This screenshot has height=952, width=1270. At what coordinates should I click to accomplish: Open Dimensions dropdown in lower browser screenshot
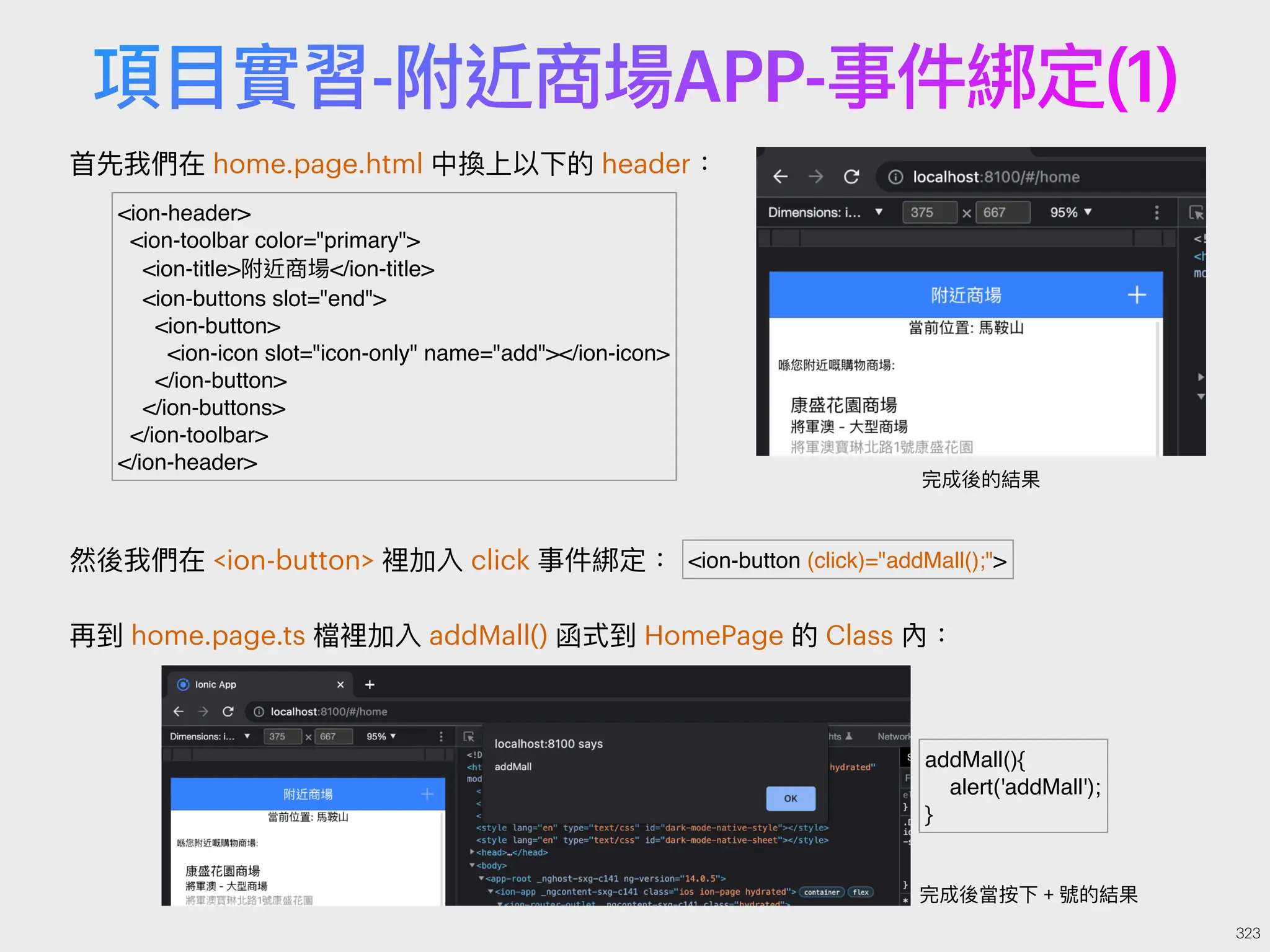pyautogui.click(x=210, y=736)
